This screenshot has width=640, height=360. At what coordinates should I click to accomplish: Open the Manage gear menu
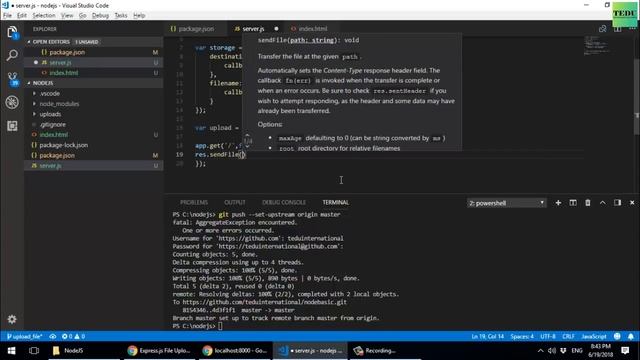pos(12,319)
